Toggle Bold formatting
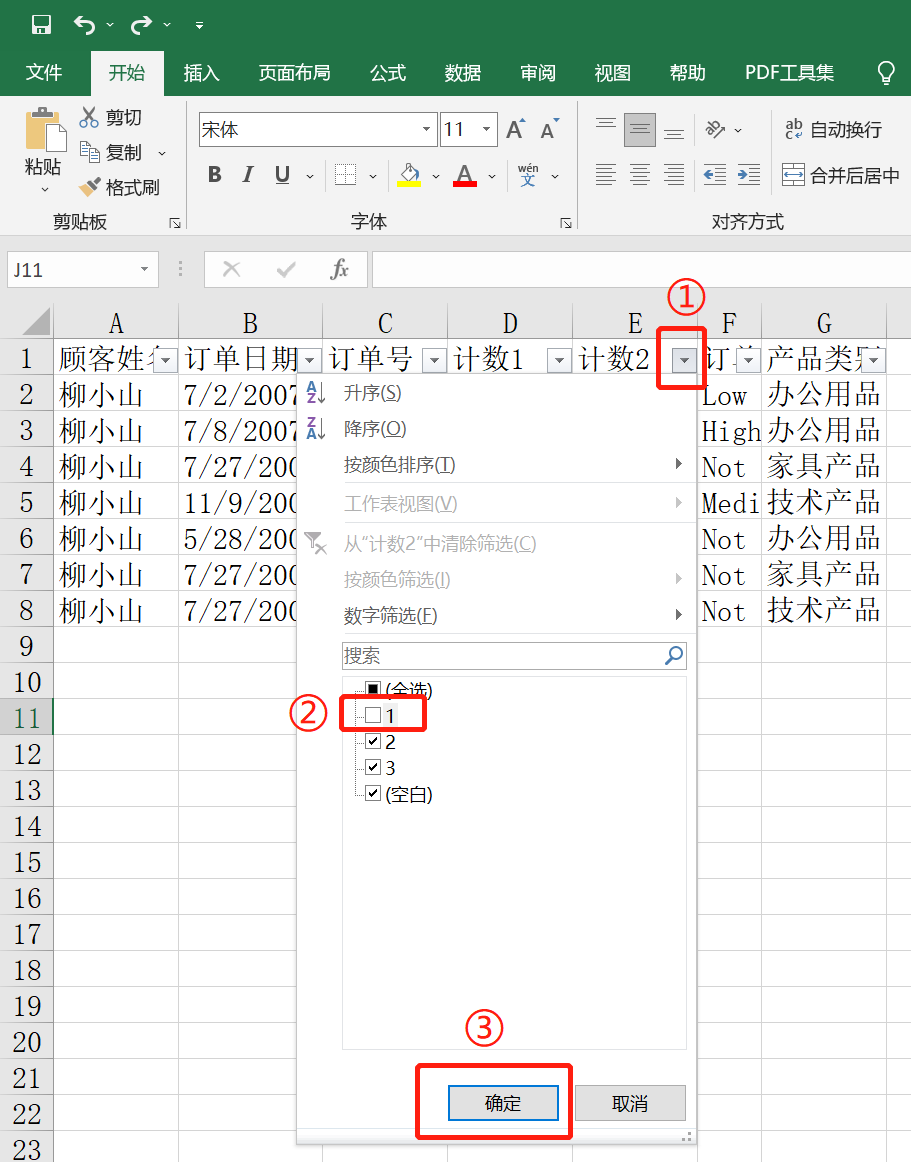The width and height of the screenshot is (911, 1162). click(215, 175)
